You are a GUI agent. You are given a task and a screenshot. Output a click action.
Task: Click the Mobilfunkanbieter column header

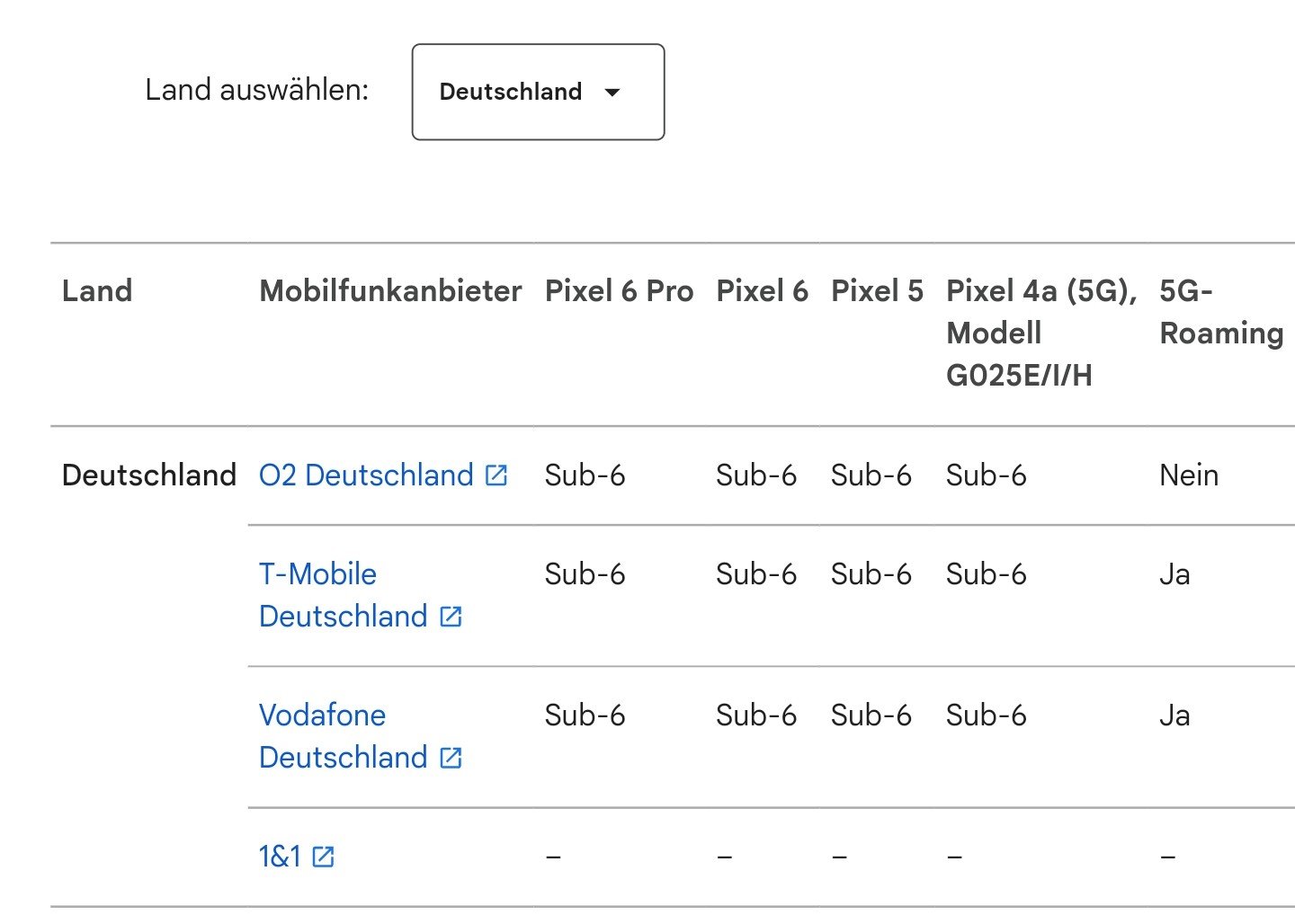pyautogui.click(x=390, y=290)
